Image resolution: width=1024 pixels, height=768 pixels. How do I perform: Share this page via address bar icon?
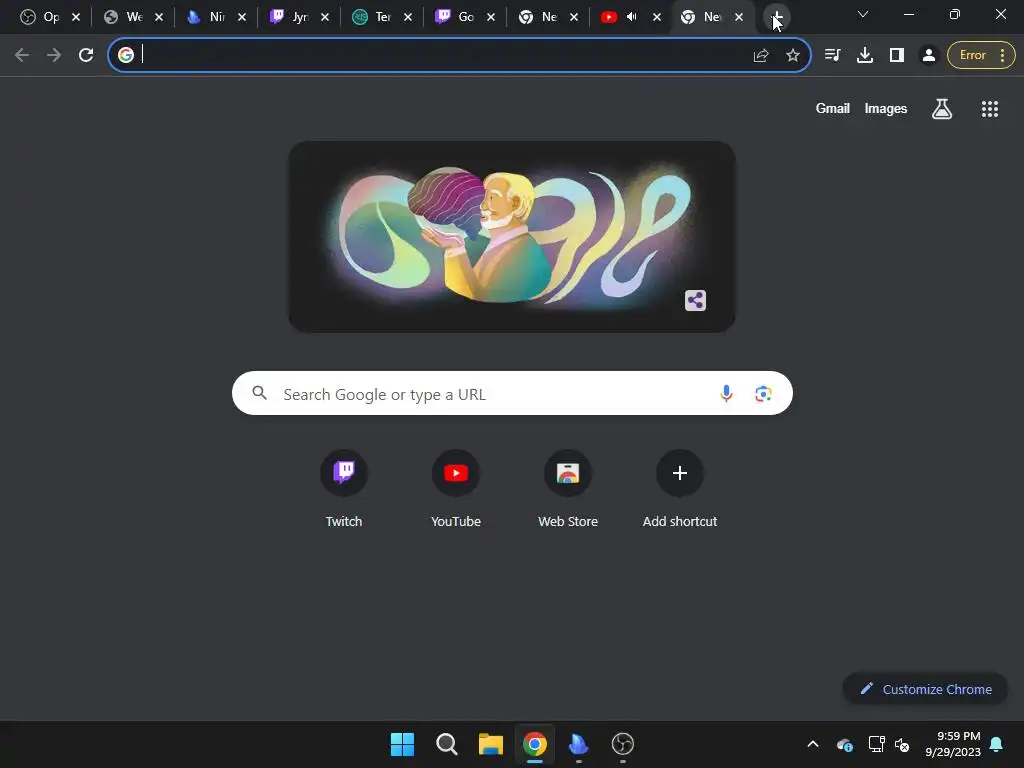pyautogui.click(x=761, y=56)
